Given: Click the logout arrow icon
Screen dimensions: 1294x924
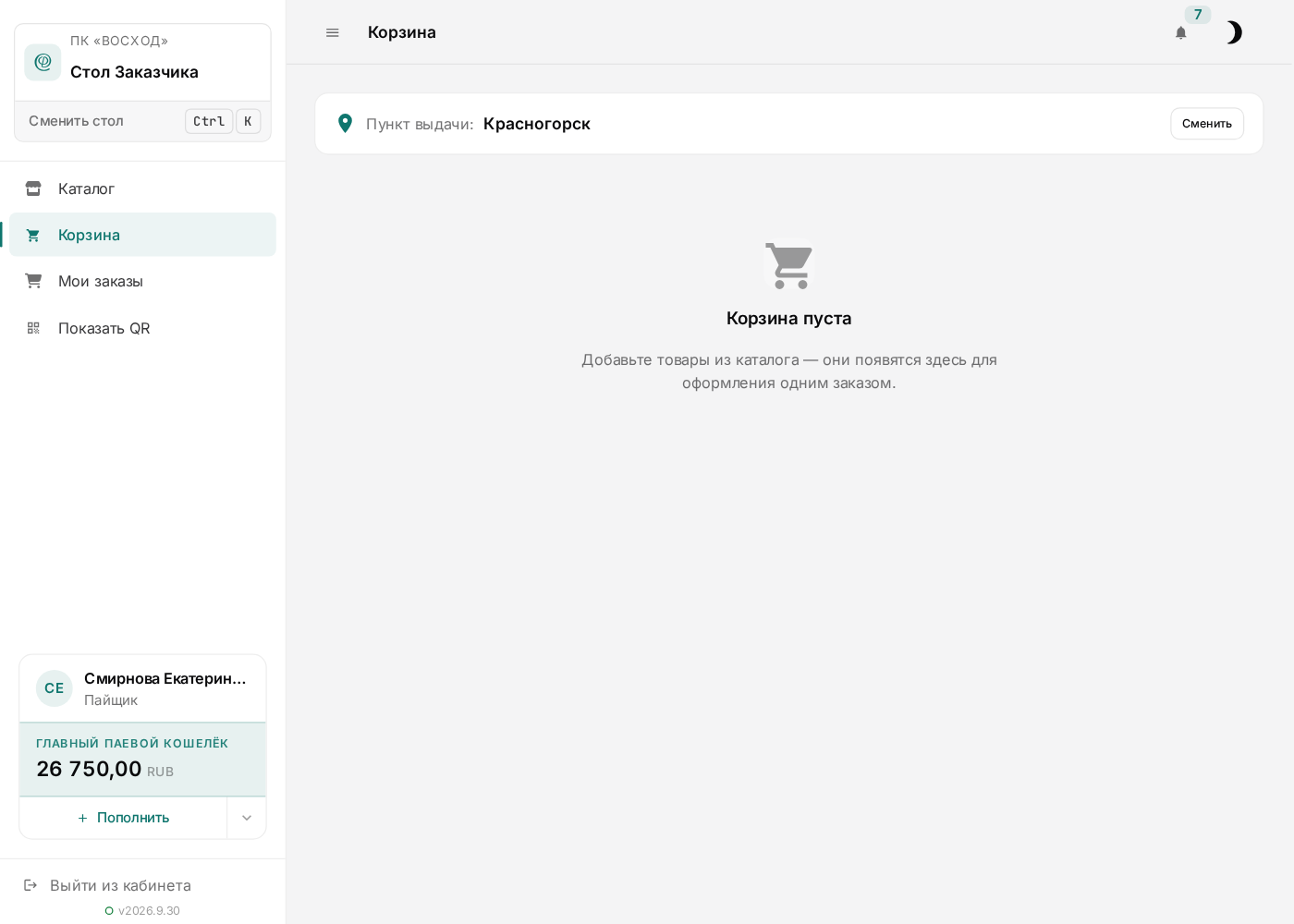Looking at the screenshot, I should 31,885.
